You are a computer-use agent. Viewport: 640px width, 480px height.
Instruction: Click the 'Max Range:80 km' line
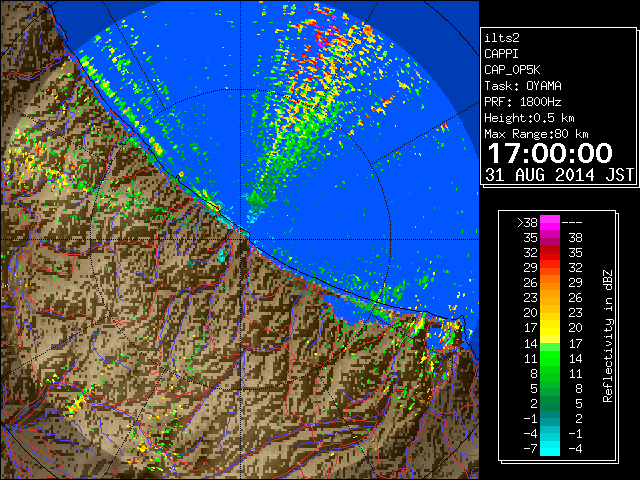point(536,134)
